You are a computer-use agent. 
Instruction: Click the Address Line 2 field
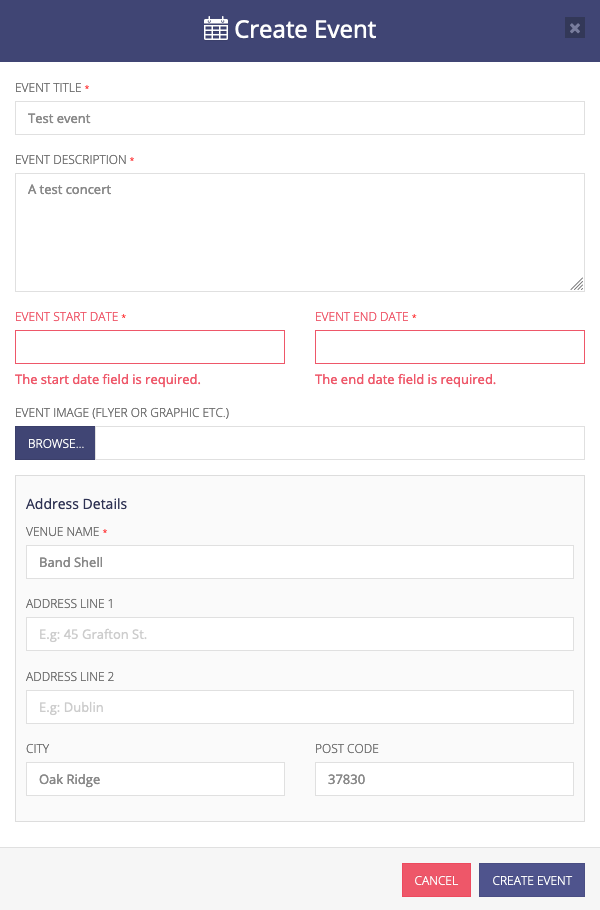coord(299,707)
